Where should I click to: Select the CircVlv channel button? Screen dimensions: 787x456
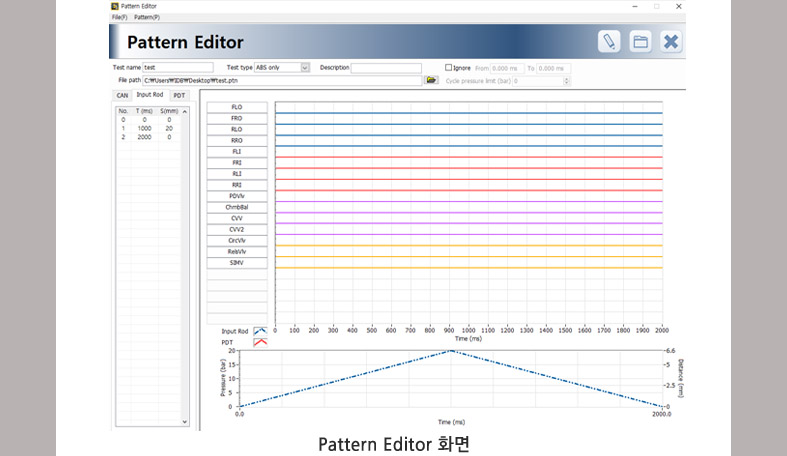click(237, 240)
